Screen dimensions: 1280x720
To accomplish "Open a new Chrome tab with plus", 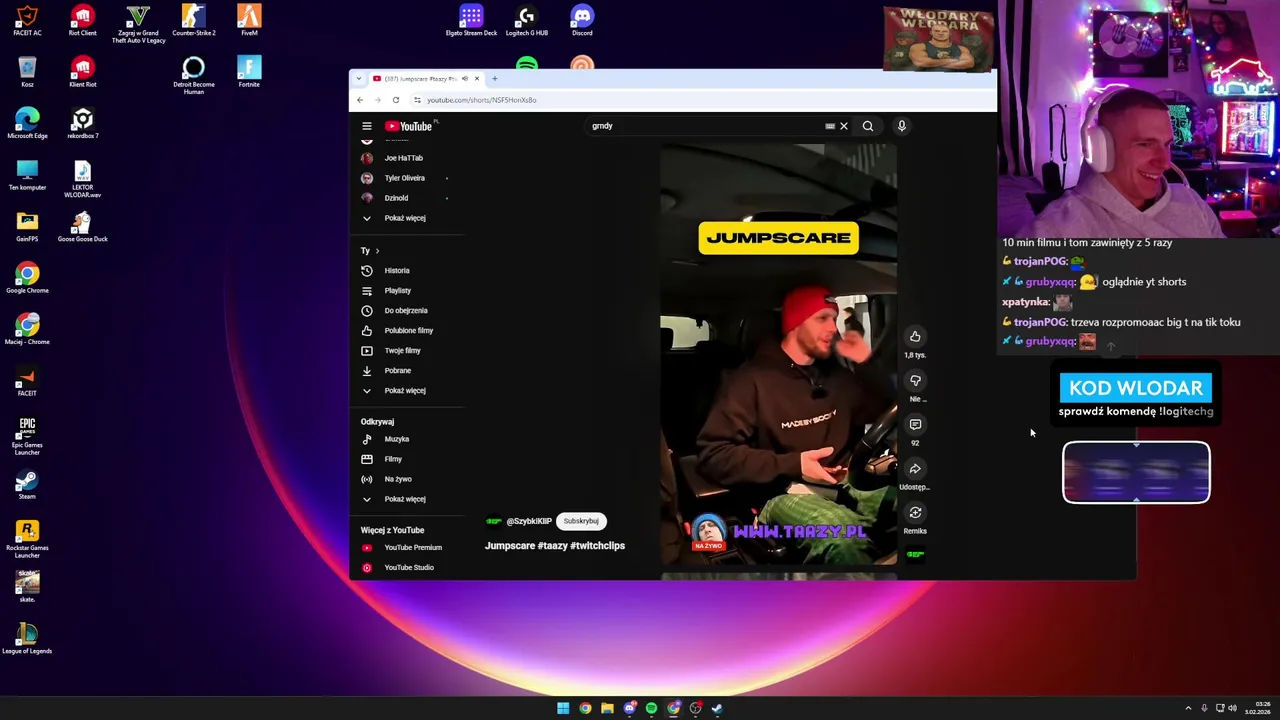I will pos(494,79).
